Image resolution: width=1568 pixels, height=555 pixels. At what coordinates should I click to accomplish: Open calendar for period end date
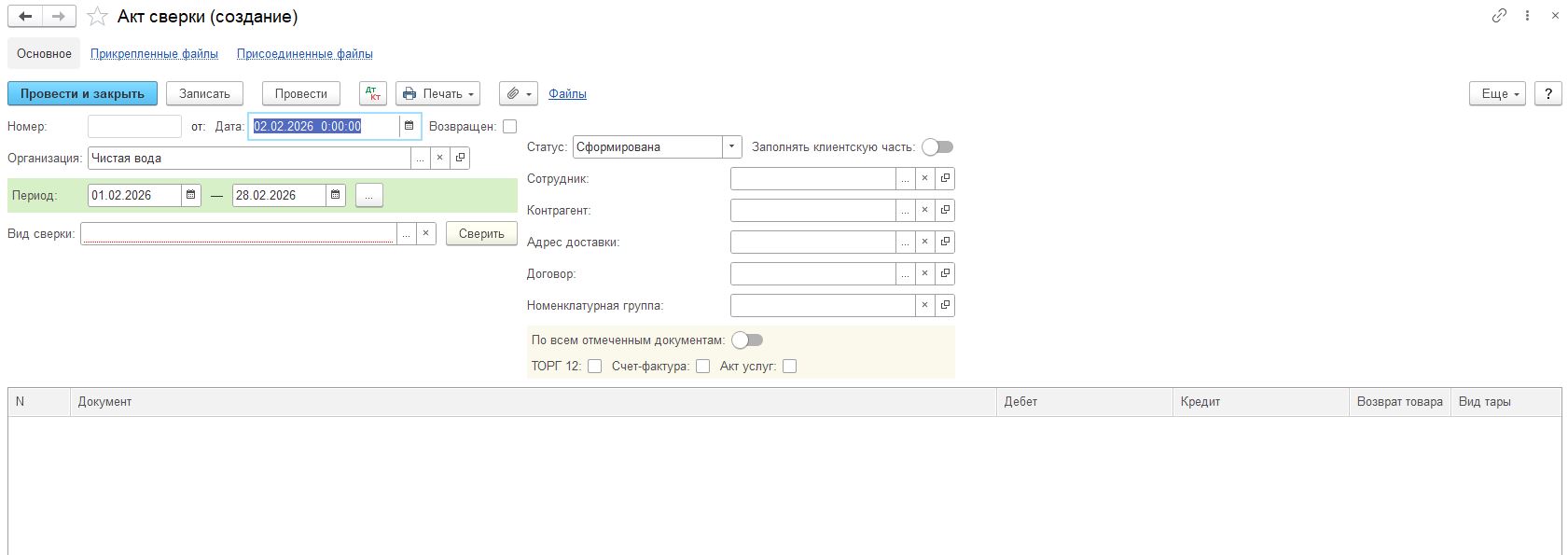336,195
